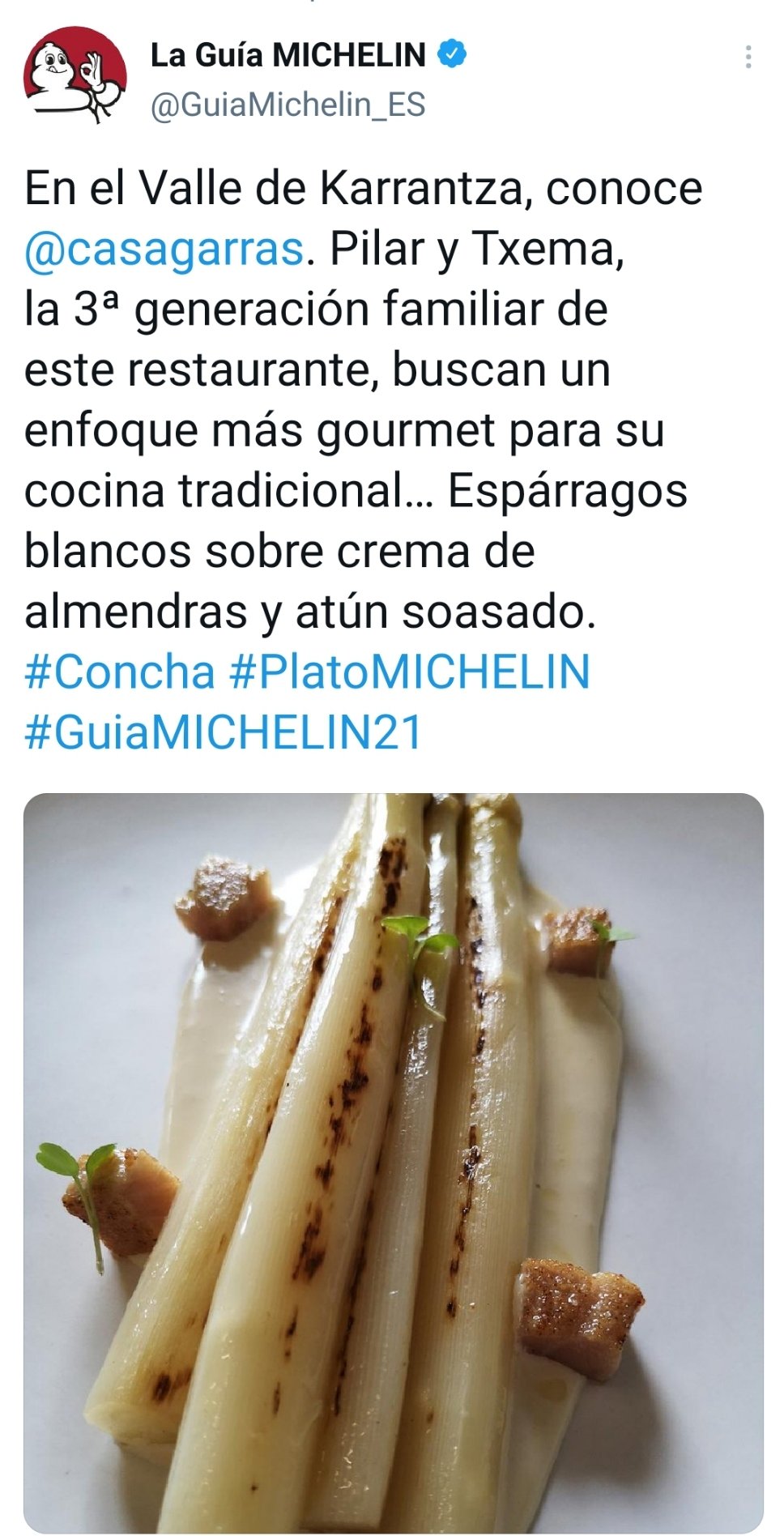
Task: Open the #GuiaMICHELIN21 hashtag
Action: [224, 733]
